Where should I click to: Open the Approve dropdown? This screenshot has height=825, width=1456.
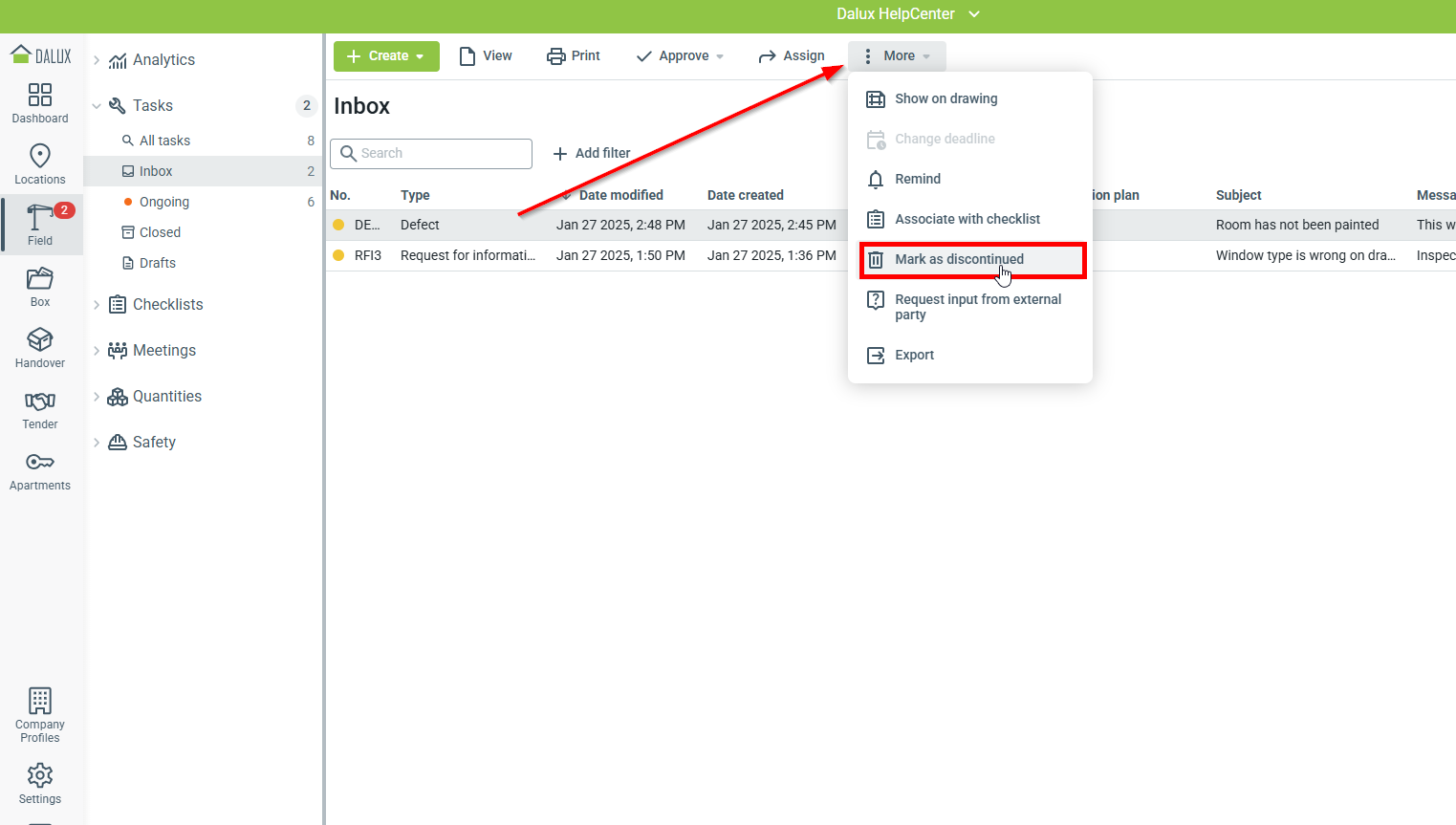click(x=680, y=56)
